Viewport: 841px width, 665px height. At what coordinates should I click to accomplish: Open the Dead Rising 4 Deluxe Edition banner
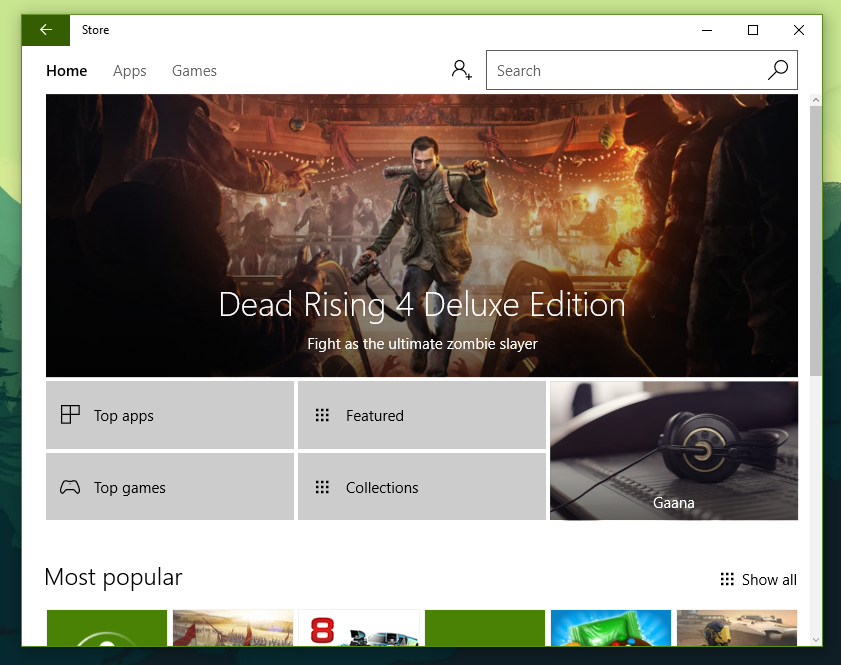(422, 235)
